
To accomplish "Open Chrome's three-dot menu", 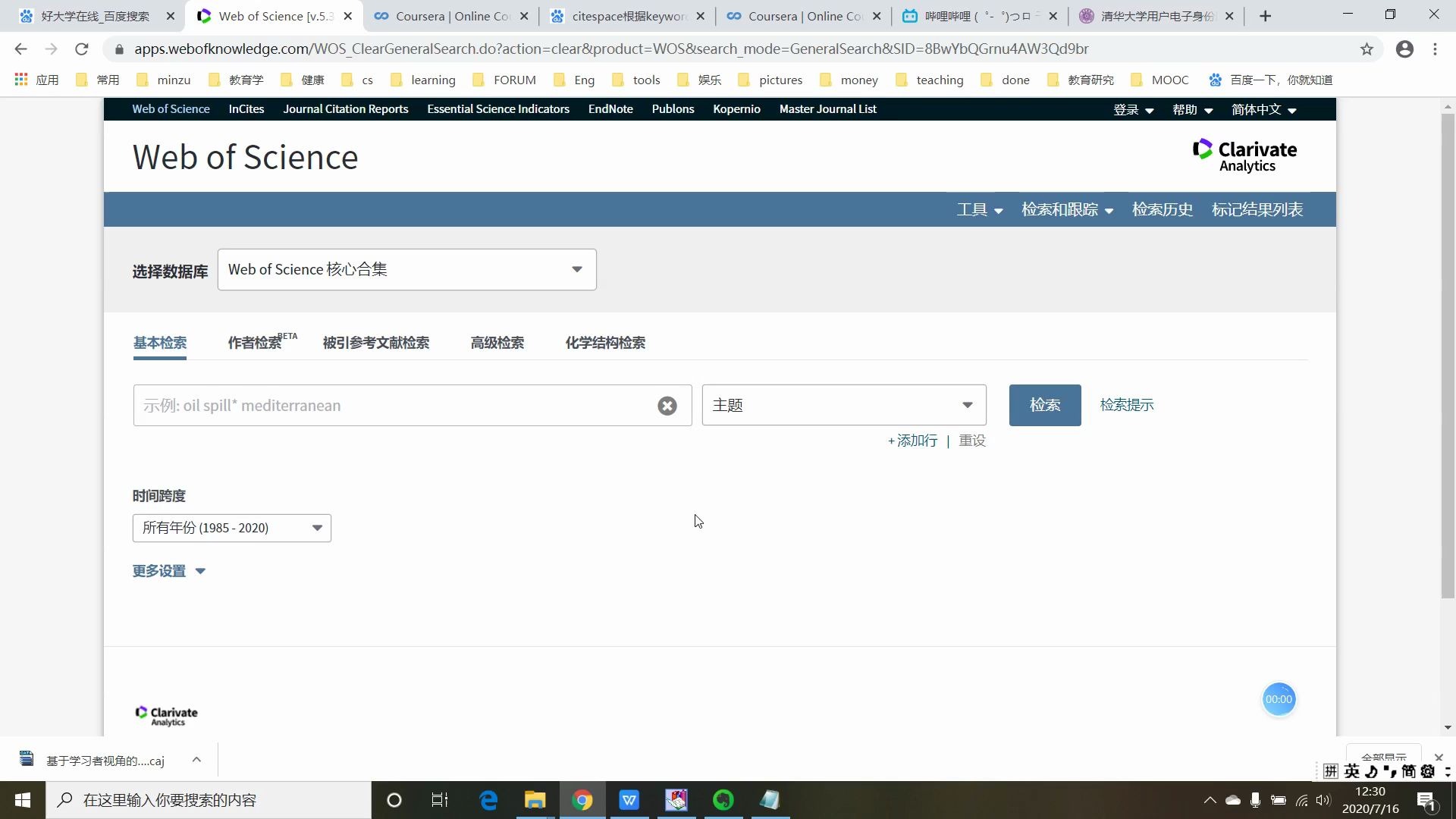I will [x=1435, y=49].
